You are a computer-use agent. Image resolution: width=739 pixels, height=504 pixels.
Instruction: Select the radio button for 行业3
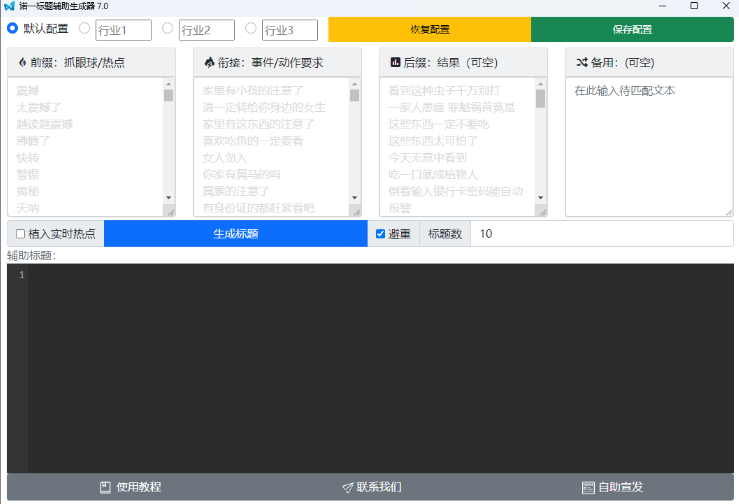(x=250, y=29)
